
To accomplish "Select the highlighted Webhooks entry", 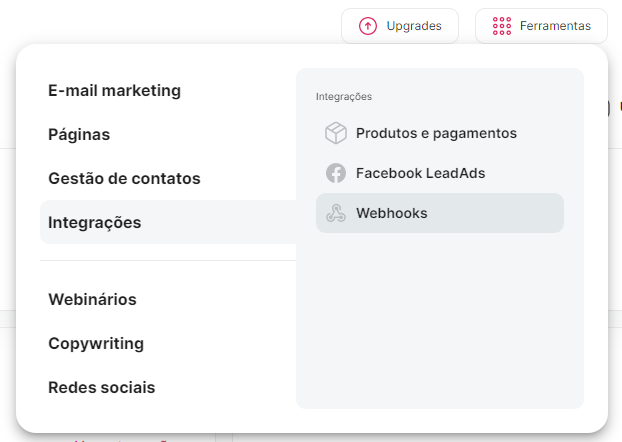I will [x=440, y=213].
